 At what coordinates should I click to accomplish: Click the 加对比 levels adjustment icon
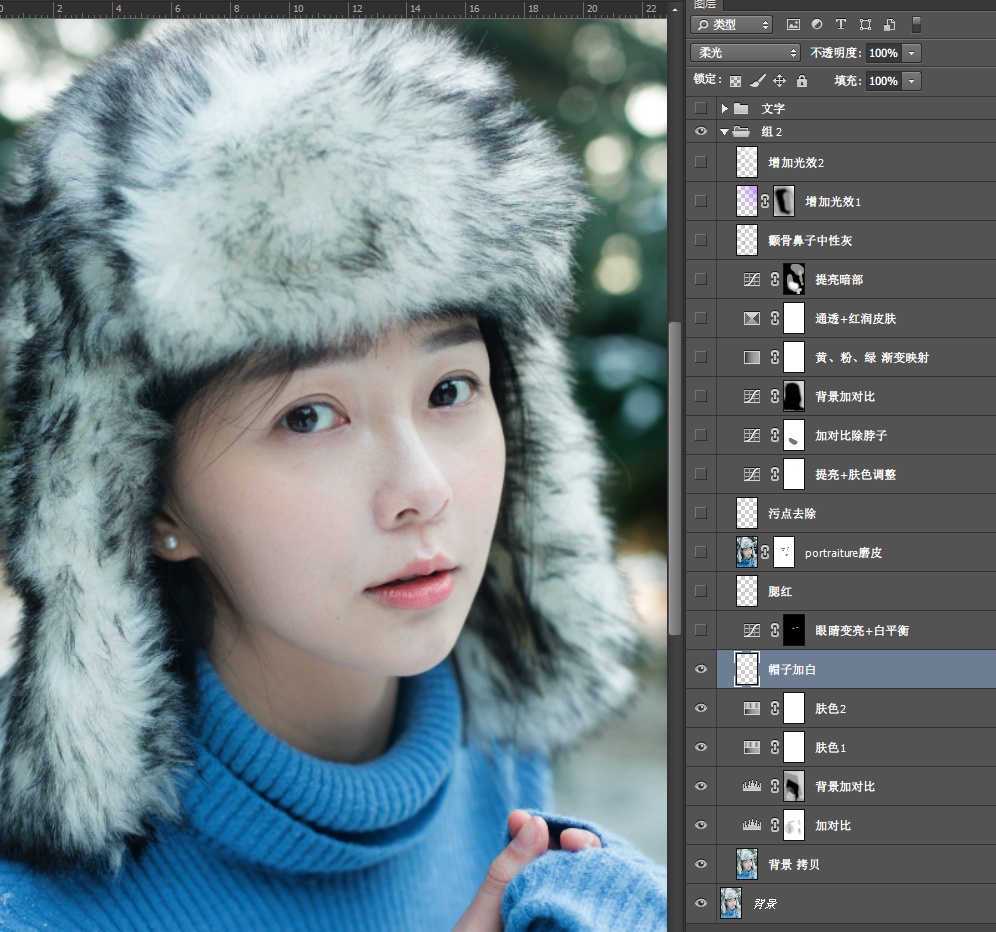(751, 825)
